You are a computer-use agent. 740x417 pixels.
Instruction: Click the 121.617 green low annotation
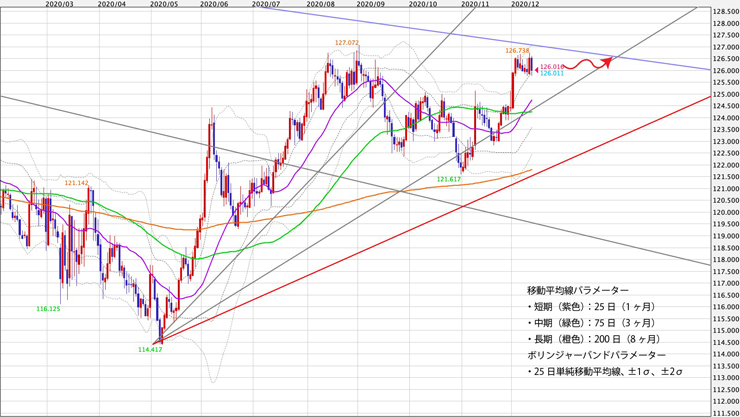[x=449, y=179]
